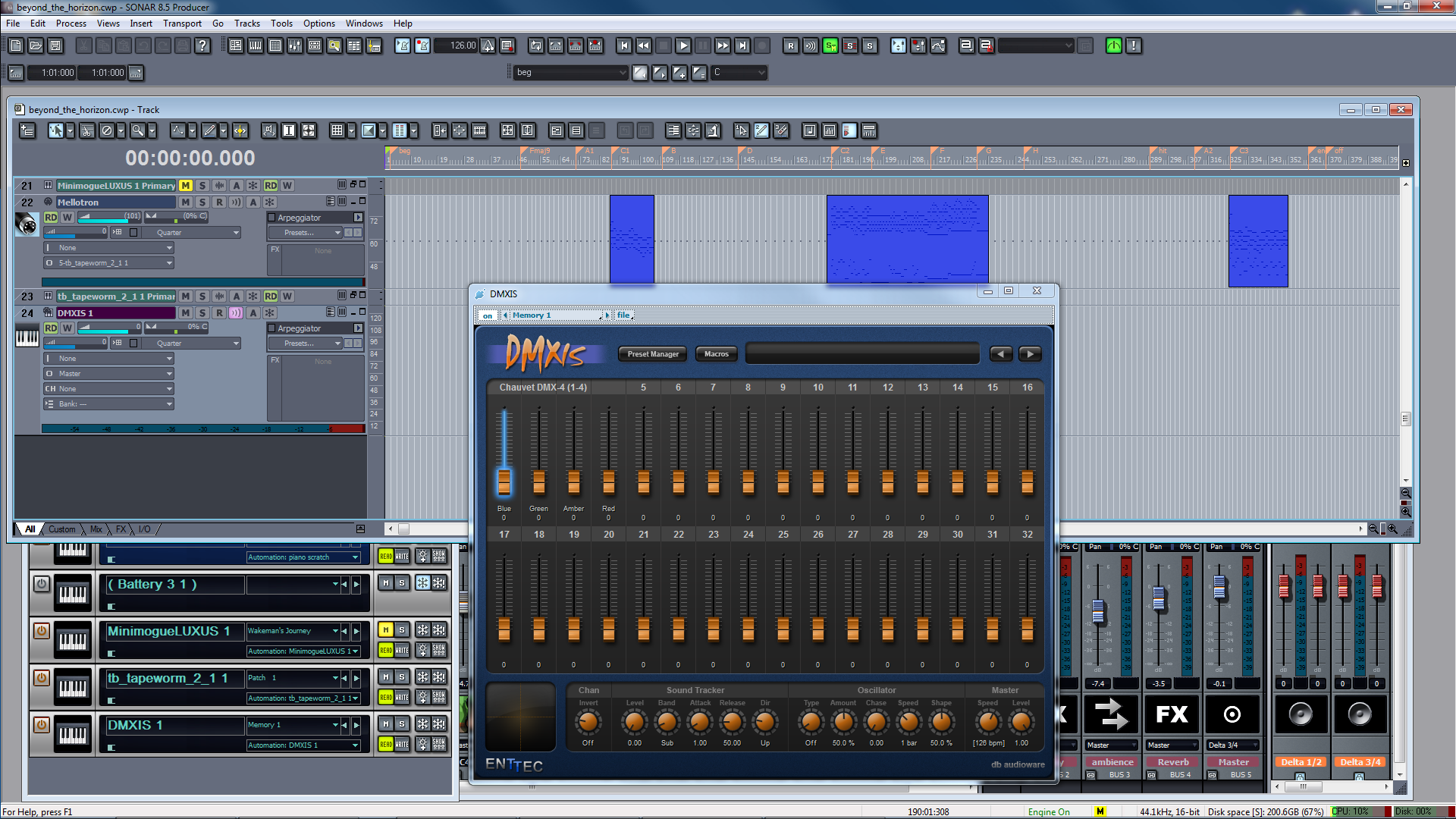Switch to the Mix tab
Viewport: 1456px width, 819px height.
click(x=96, y=529)
